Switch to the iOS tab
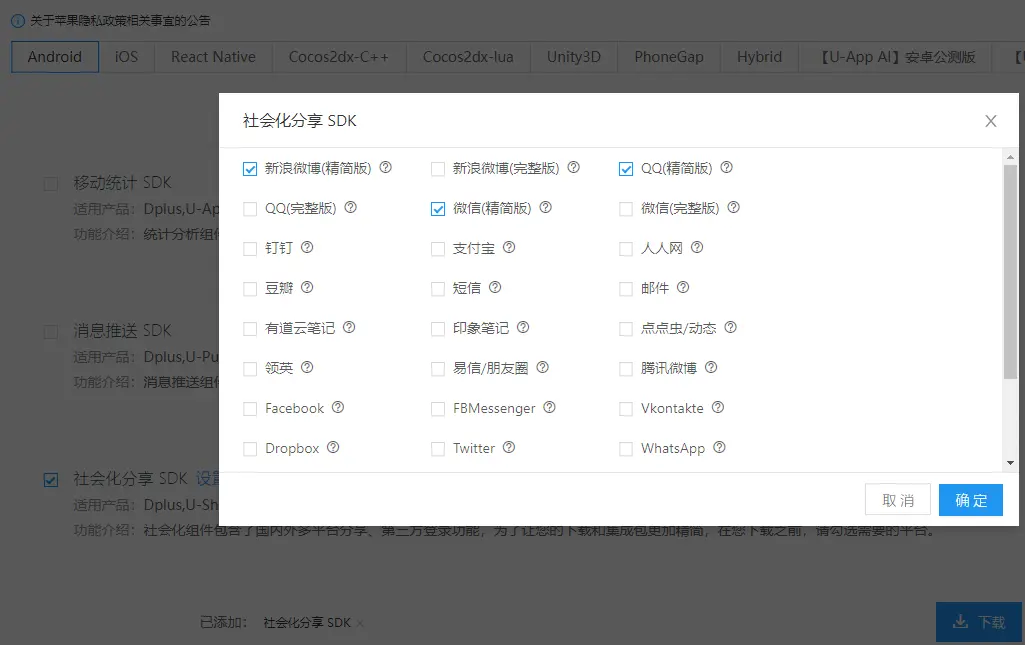The width and height of the screenshot is (1025, 645). click(x=126, y=57)
